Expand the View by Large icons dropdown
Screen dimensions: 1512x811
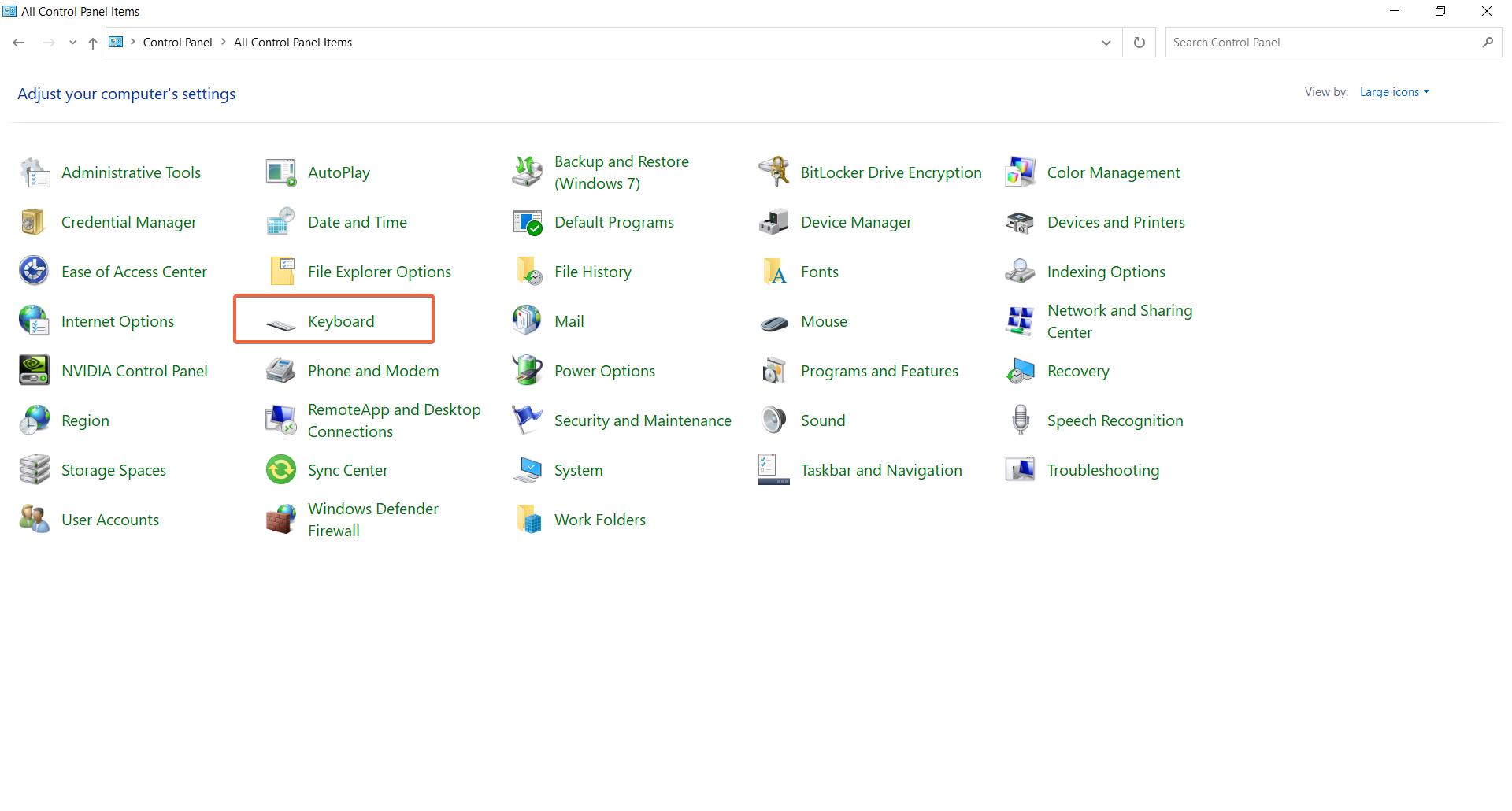(x=1394, y=92)
